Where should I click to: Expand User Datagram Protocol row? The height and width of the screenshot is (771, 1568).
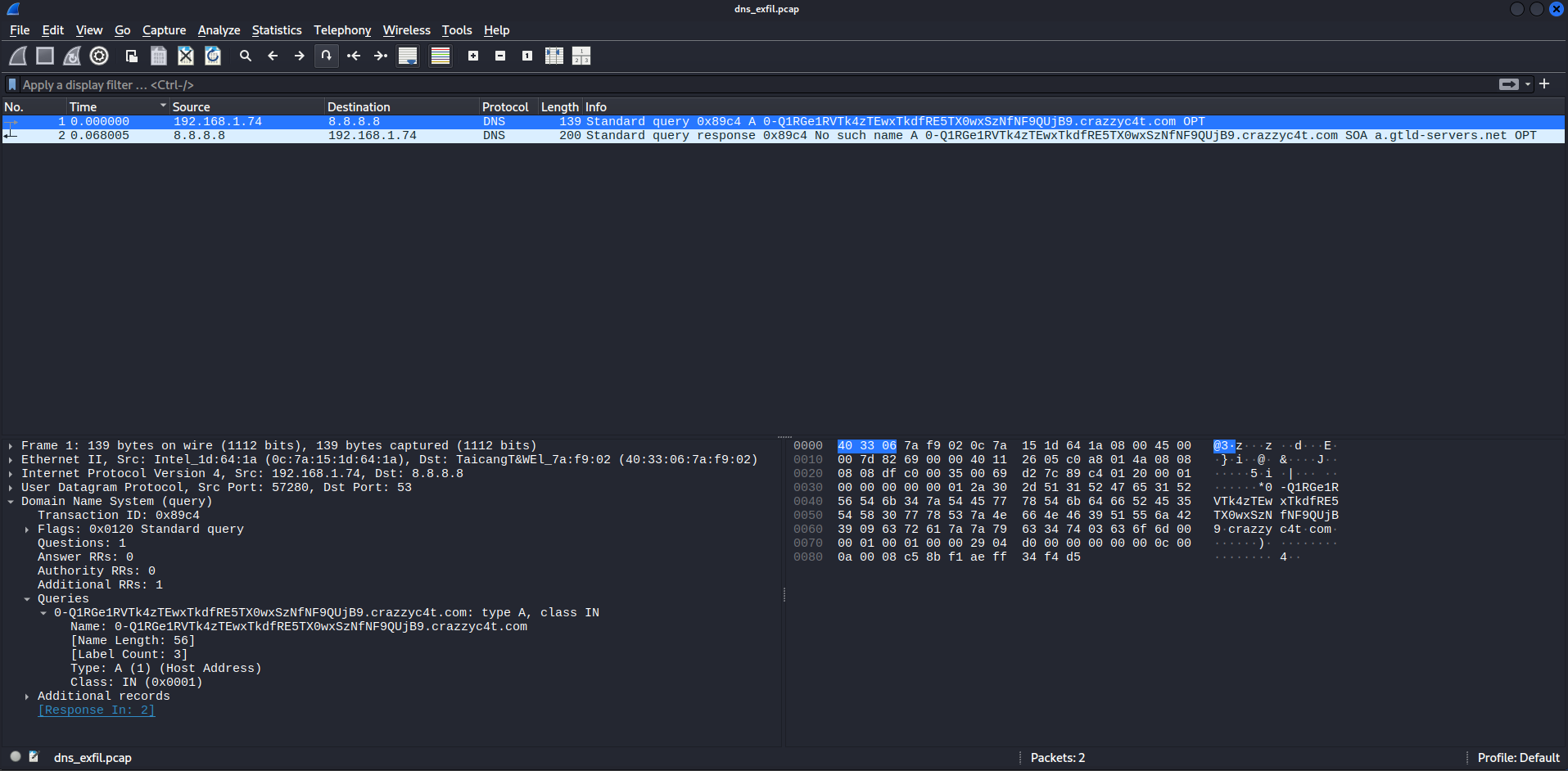(x=10, y=488)
